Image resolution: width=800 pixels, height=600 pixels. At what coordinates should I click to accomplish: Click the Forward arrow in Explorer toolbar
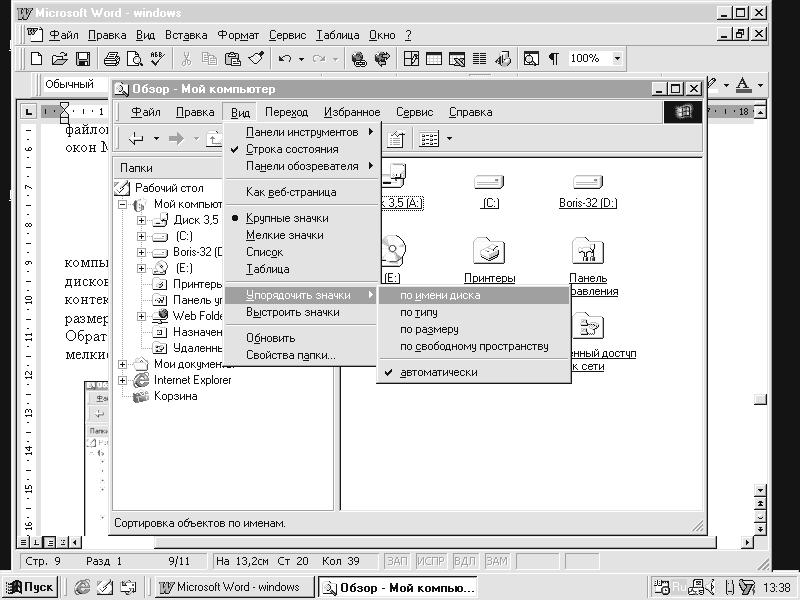176,138
